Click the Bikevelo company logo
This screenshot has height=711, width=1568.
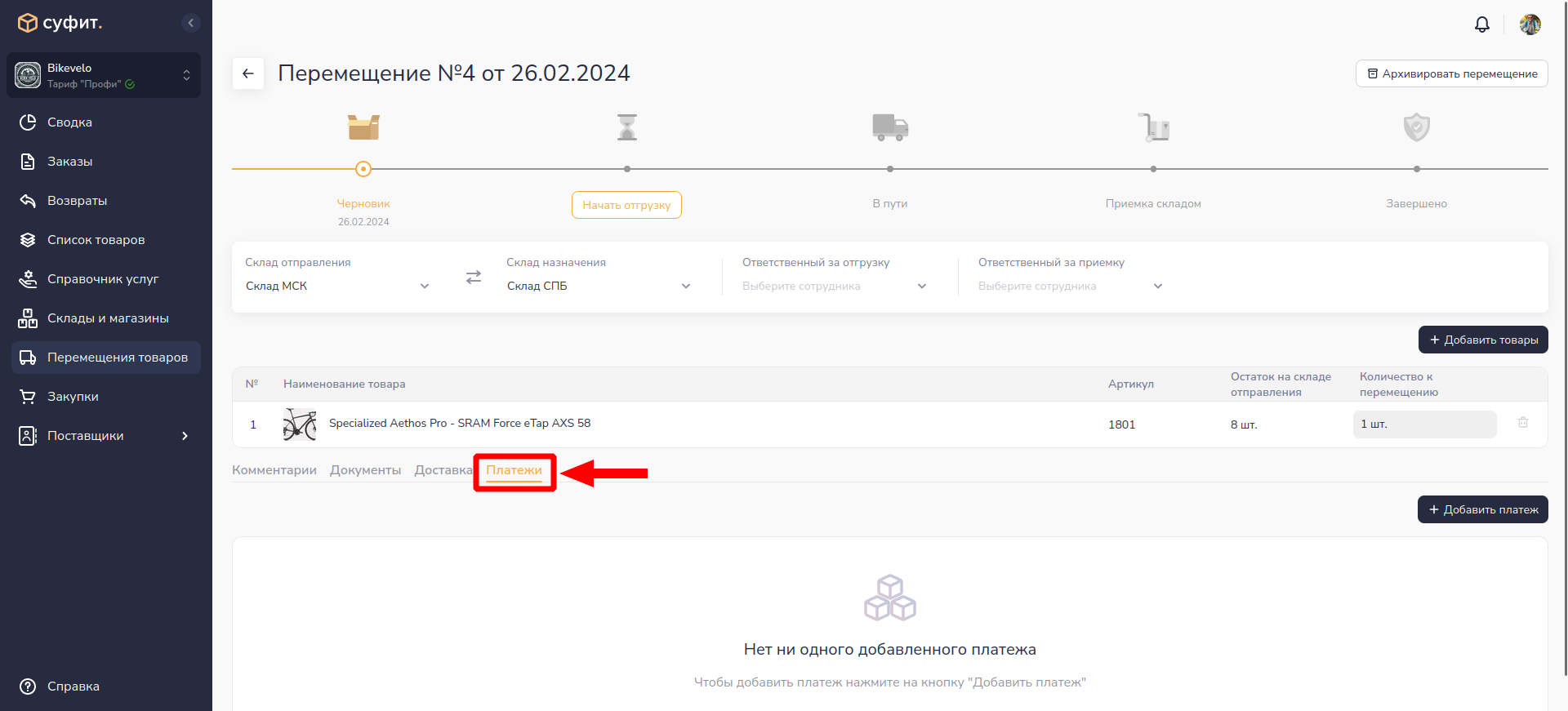28,75
